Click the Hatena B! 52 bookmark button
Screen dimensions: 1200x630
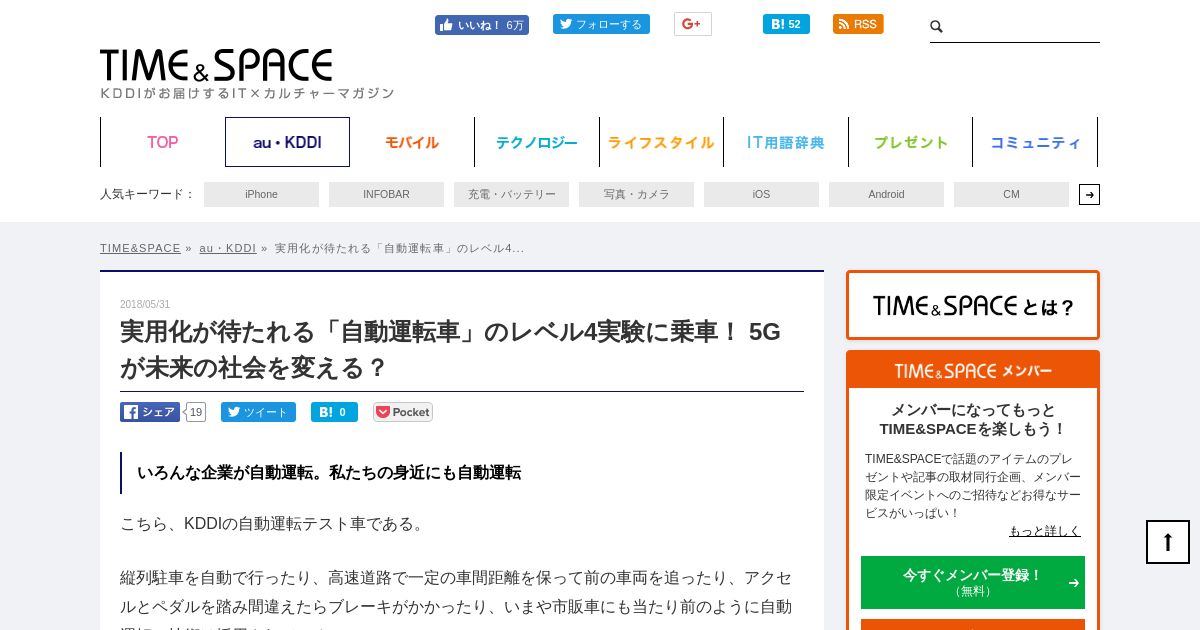tap(786, 24)
